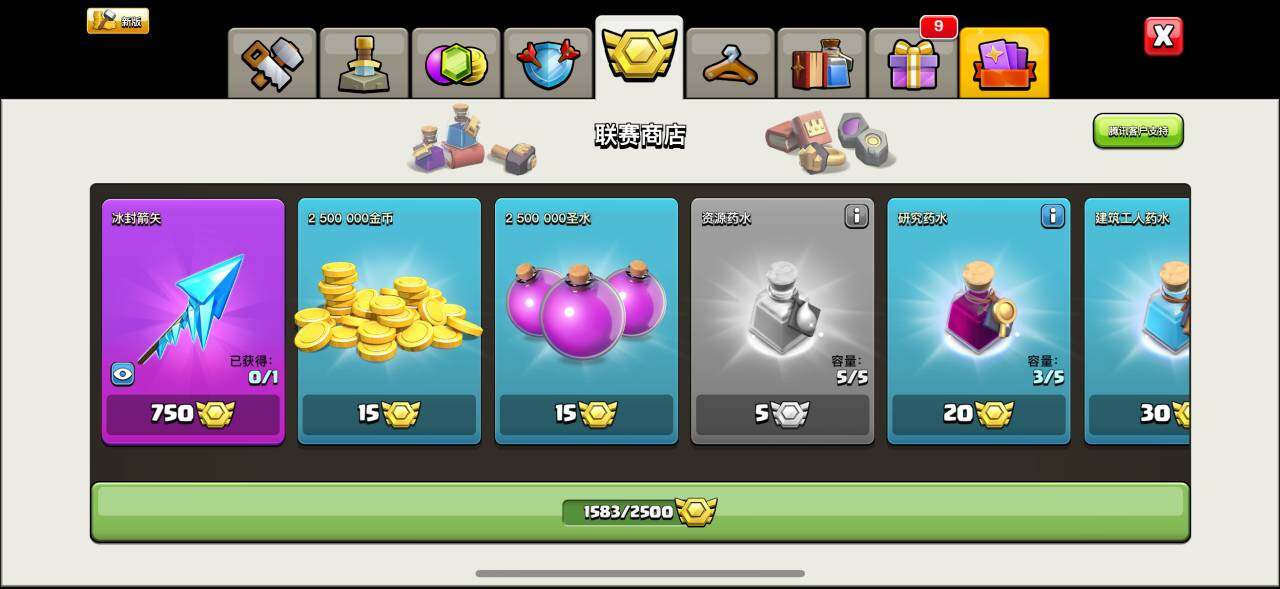The image size is (1280, 589).
Task: Buy 2 500 000金币 for 15 medals
Action: click(389, 414)
